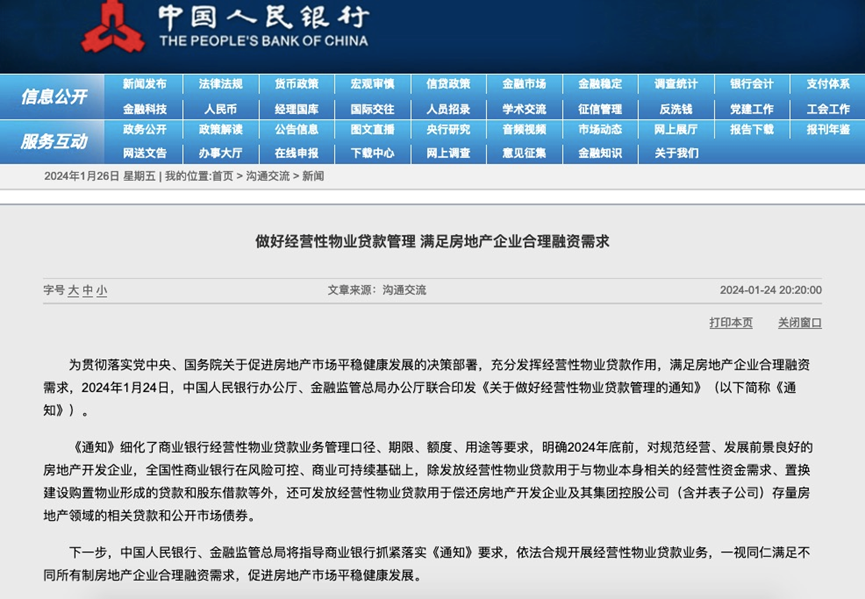
Task: Select 政务公开 under 服务互动
Action: (145, 130)
